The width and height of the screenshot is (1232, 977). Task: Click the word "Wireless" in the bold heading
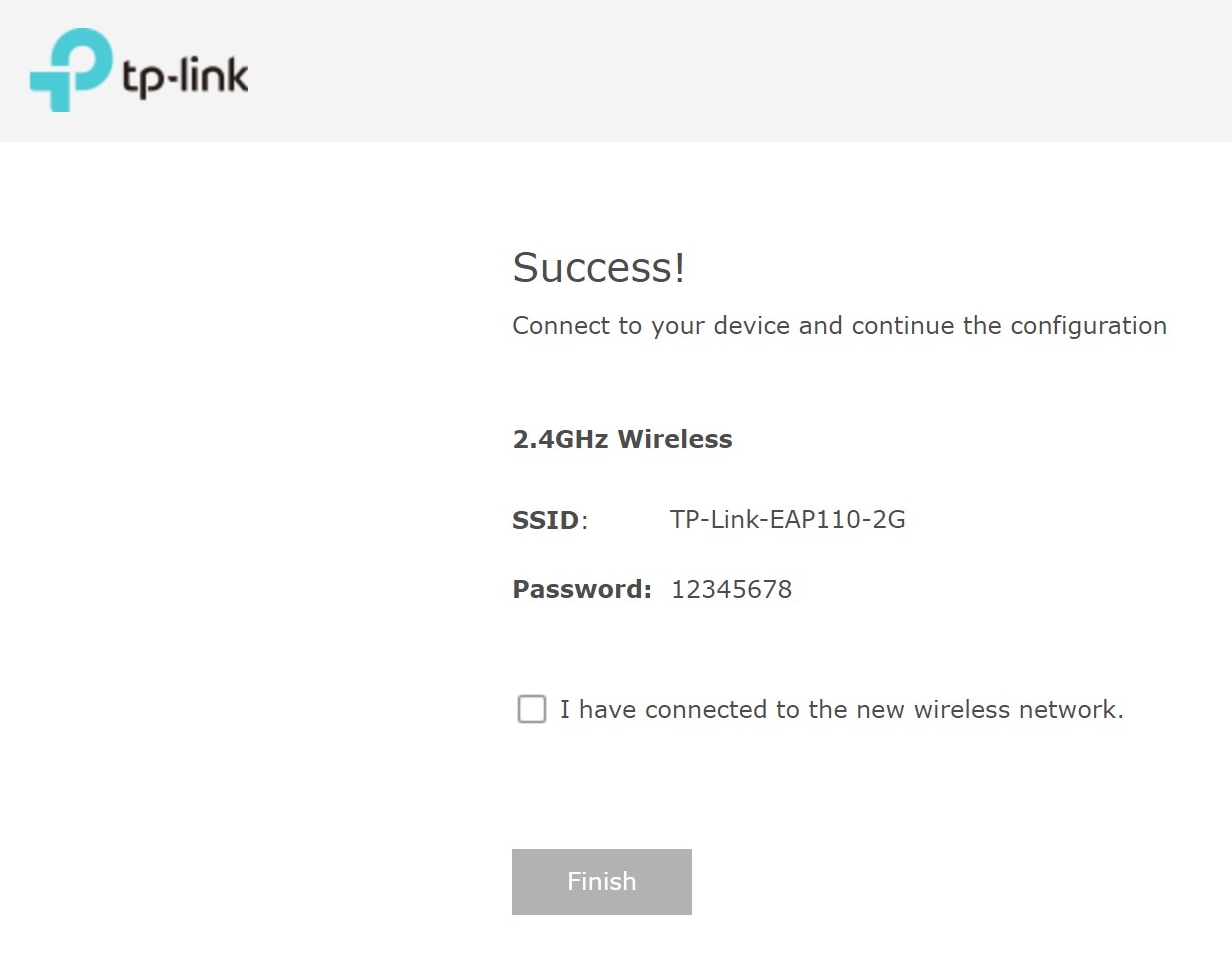tap(675, 439)
